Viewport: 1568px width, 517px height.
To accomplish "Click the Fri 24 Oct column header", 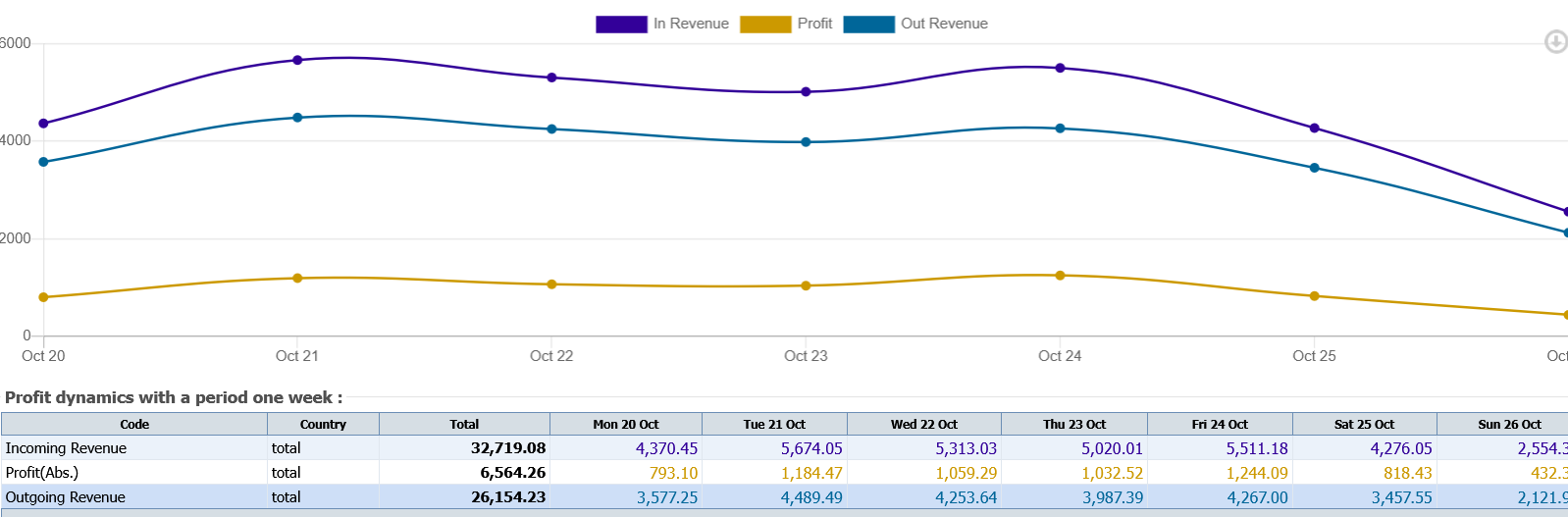I will 1220,425.
